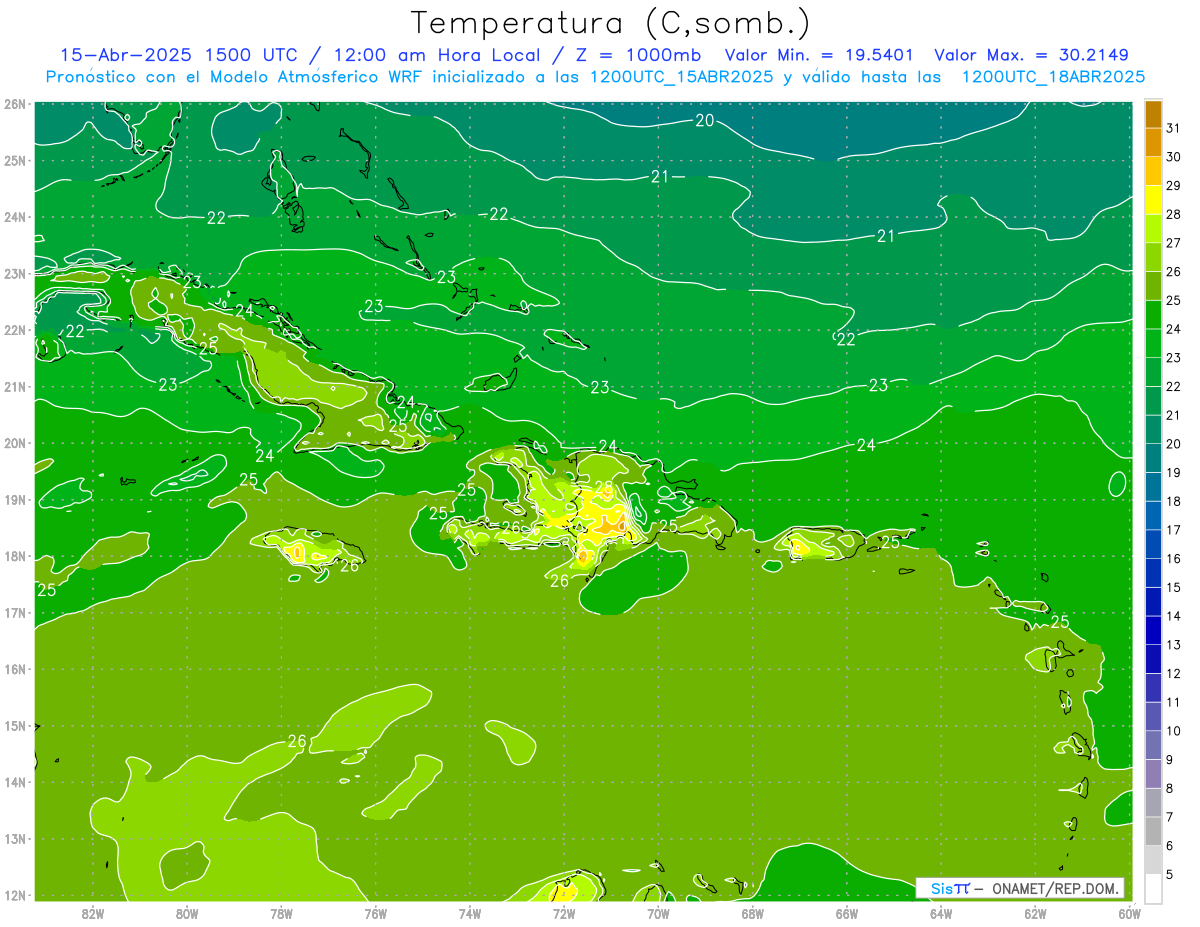Viewport: 1200px width, 927px height.
Task: Click the Sisπ logo text
Action: 950,888
